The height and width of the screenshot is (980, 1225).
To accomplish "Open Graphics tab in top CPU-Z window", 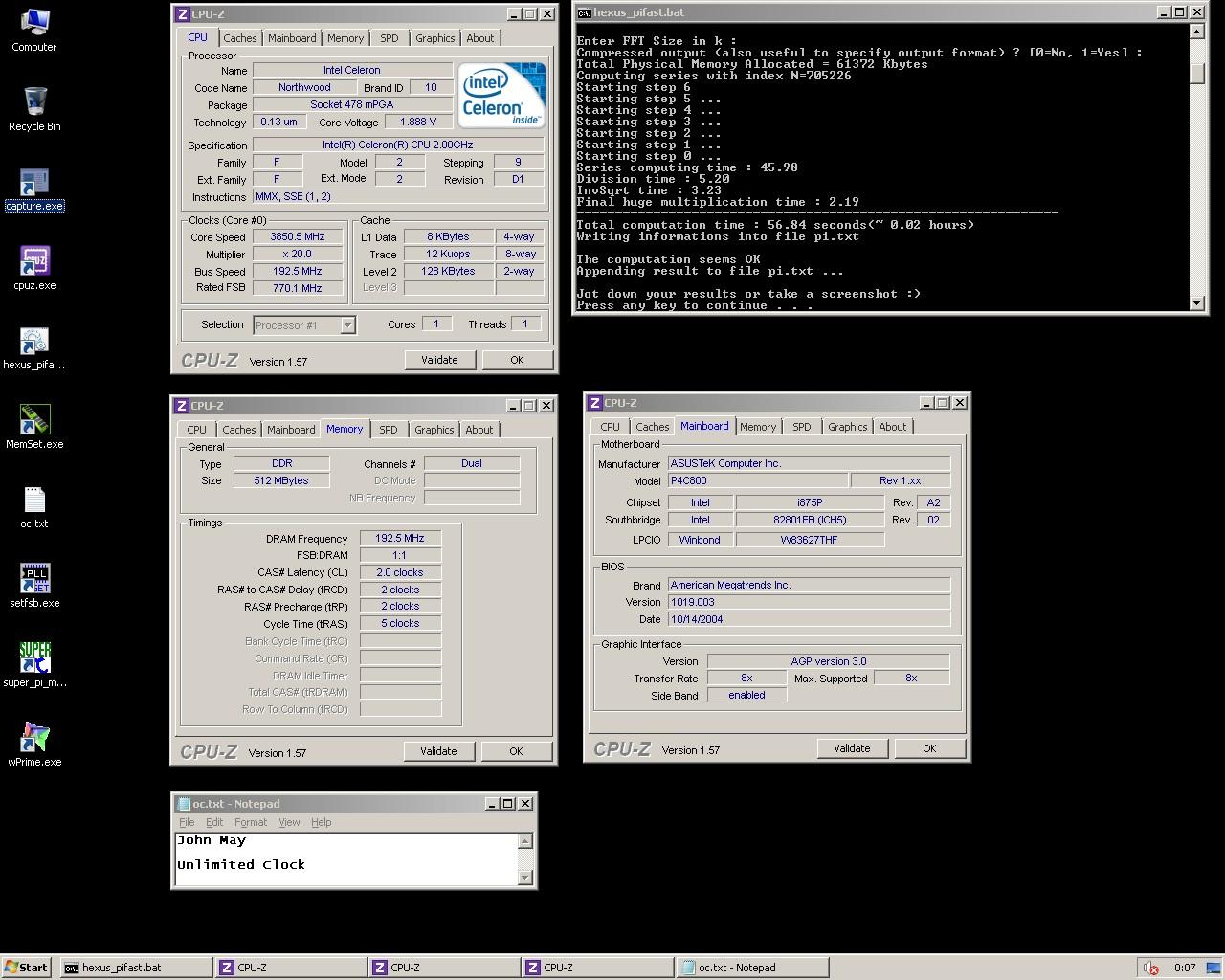I will click(434, 38).
